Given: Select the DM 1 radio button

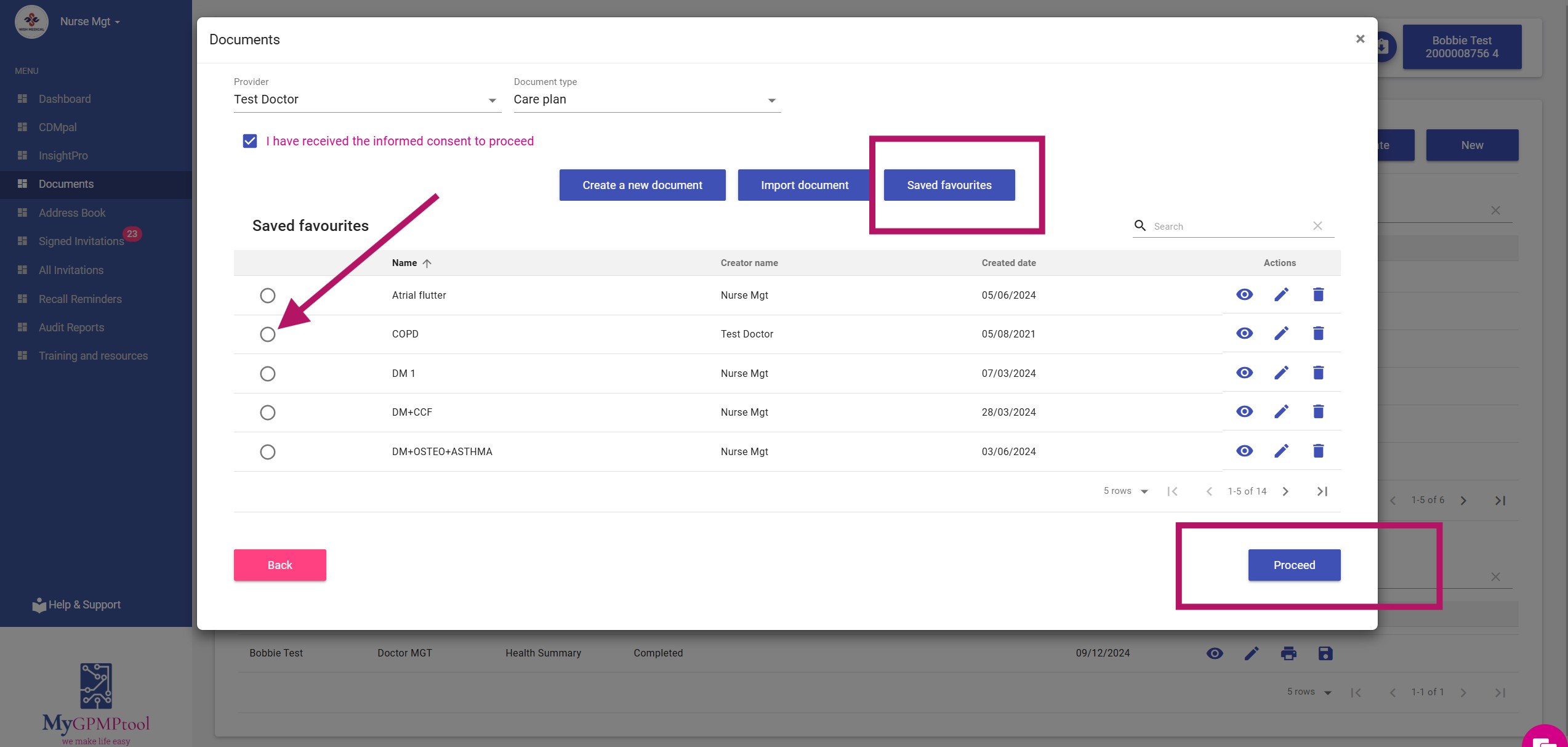Looking at the screenshot, I should click(267, 374).
